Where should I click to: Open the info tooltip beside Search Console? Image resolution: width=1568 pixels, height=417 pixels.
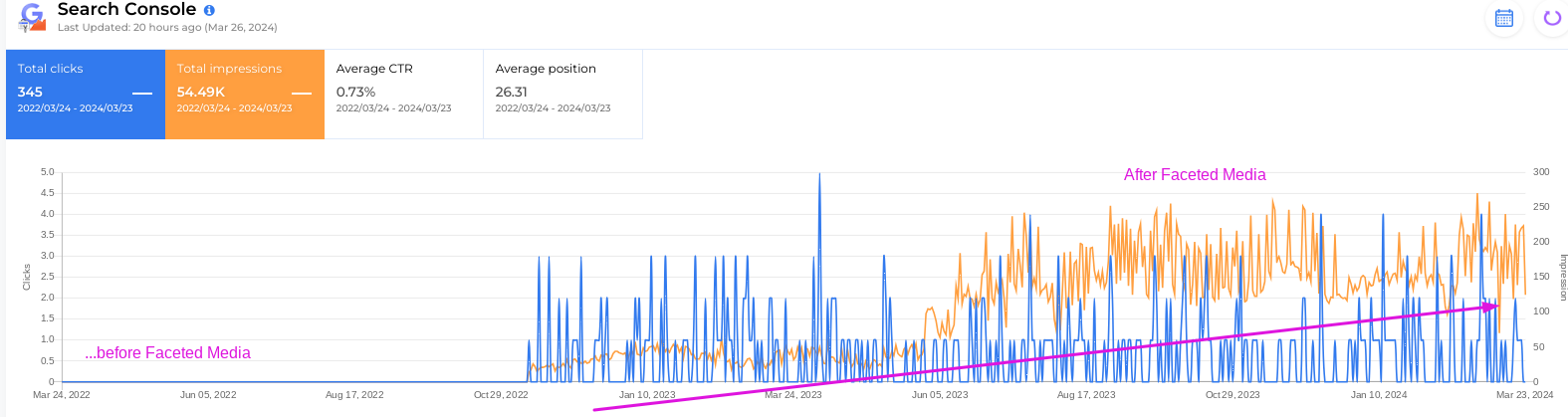209,10
